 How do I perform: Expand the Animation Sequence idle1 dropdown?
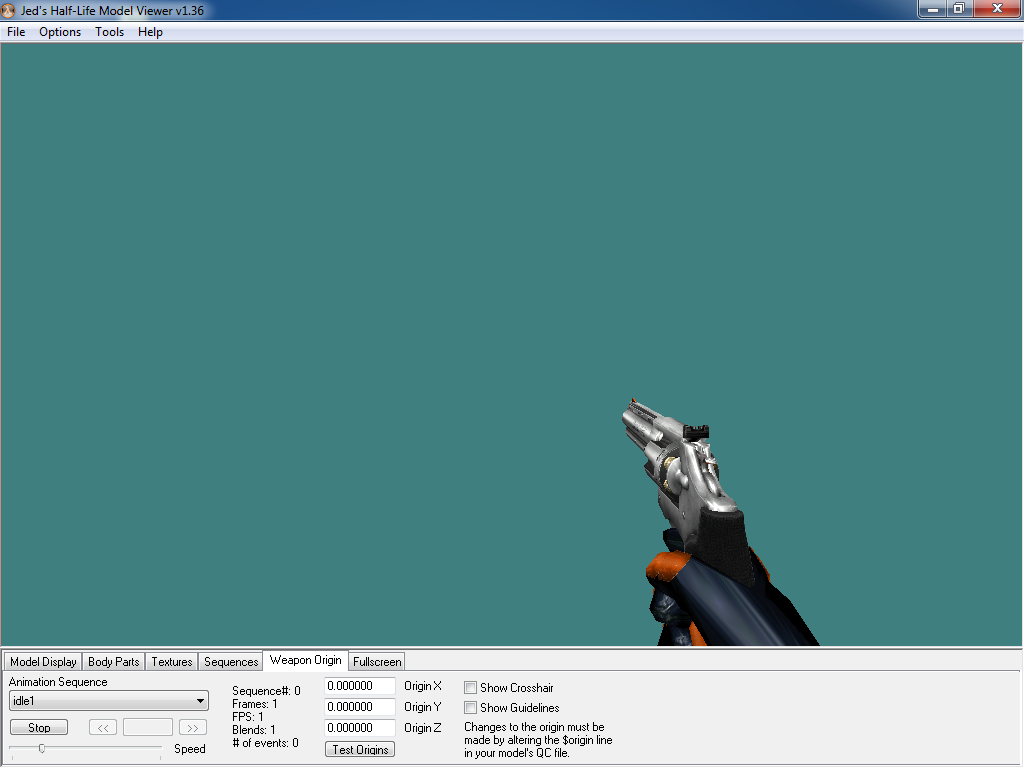(109, 701)
